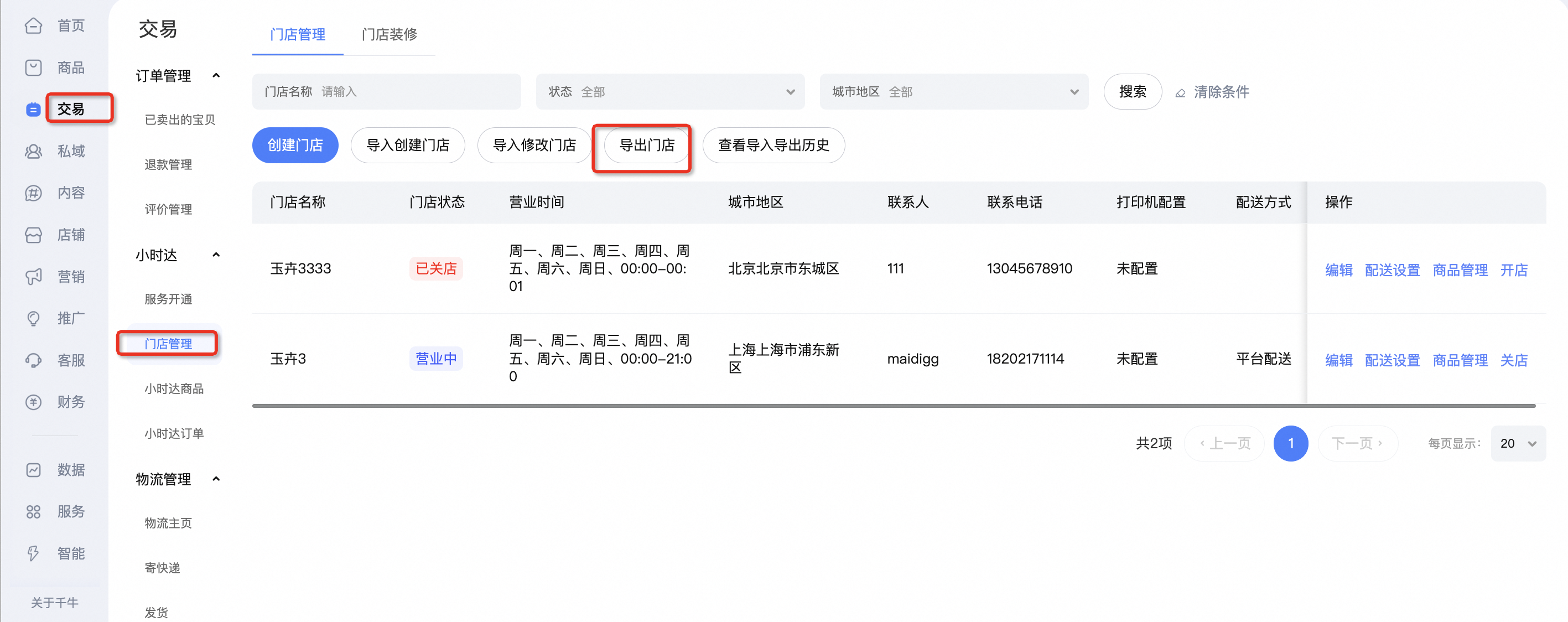The image size is (1568, 622).
Task: Switch to the 门店管理 tab
Action: 298,35
